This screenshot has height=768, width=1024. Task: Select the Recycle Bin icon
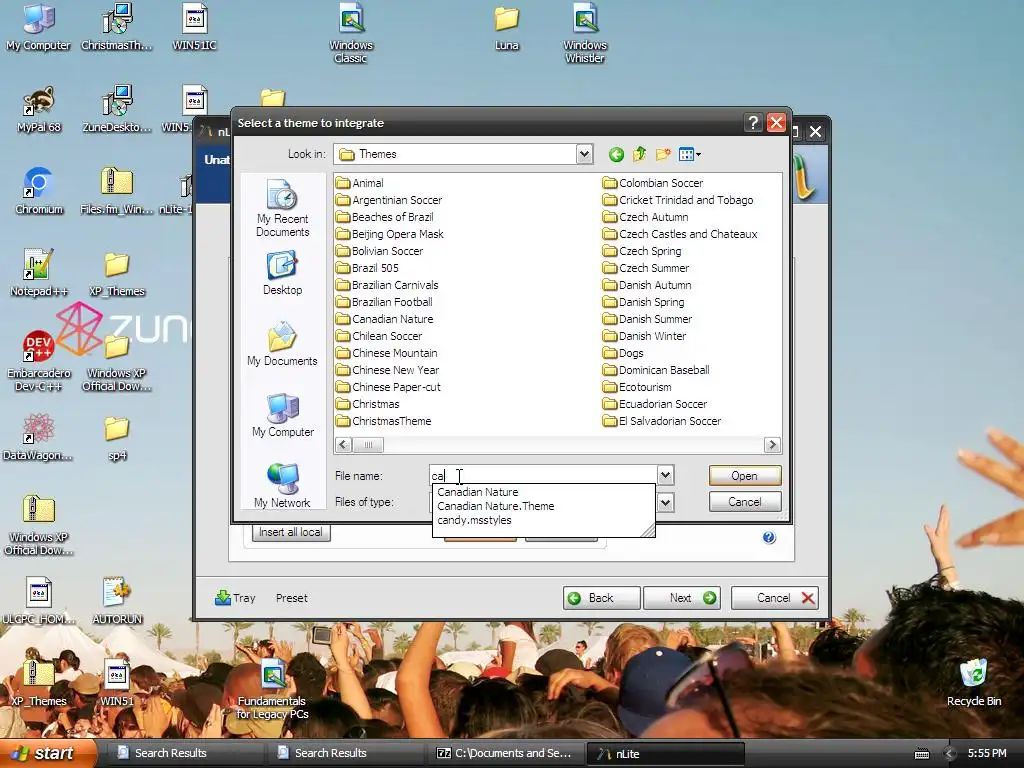[x=974, y=683]
